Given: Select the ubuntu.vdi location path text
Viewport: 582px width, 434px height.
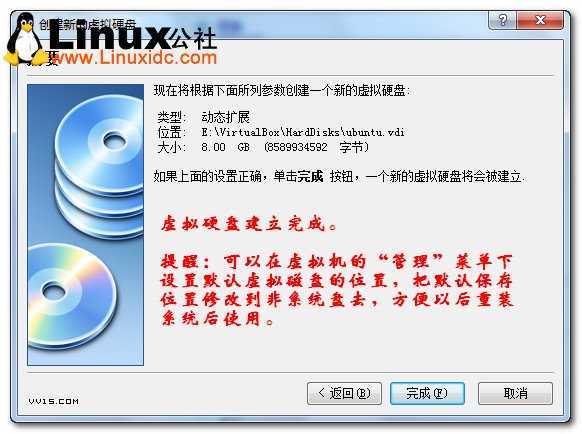Looking at the screenshot, I should 303,132.
